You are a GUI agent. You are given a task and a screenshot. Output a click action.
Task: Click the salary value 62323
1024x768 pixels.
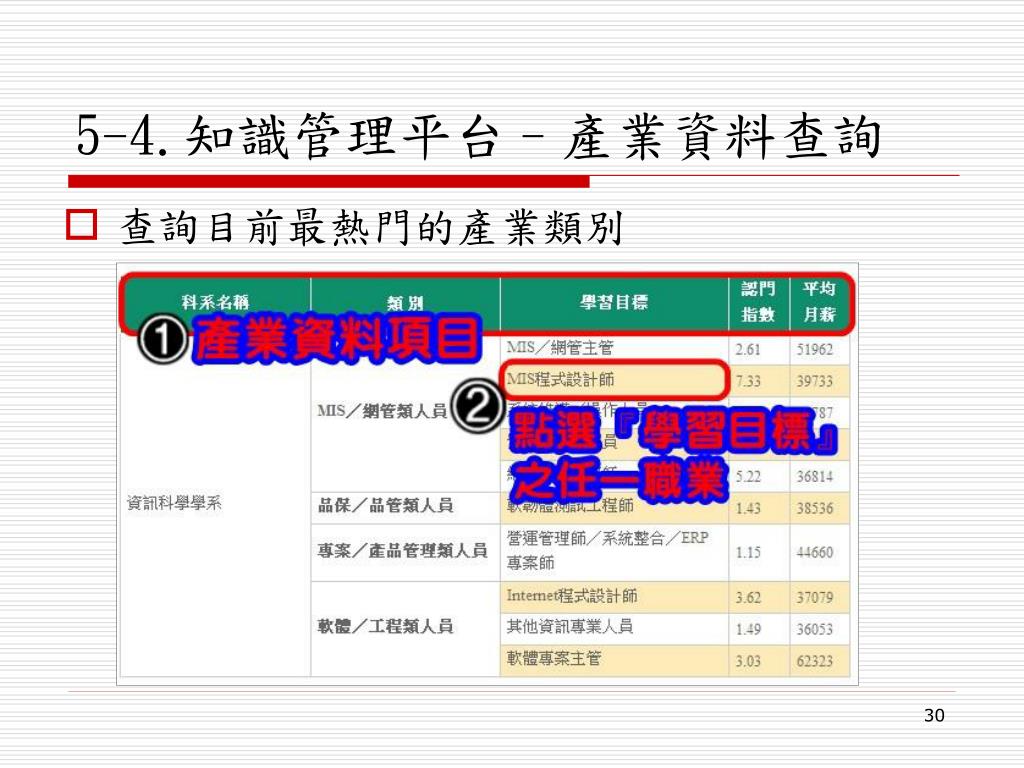814,661
